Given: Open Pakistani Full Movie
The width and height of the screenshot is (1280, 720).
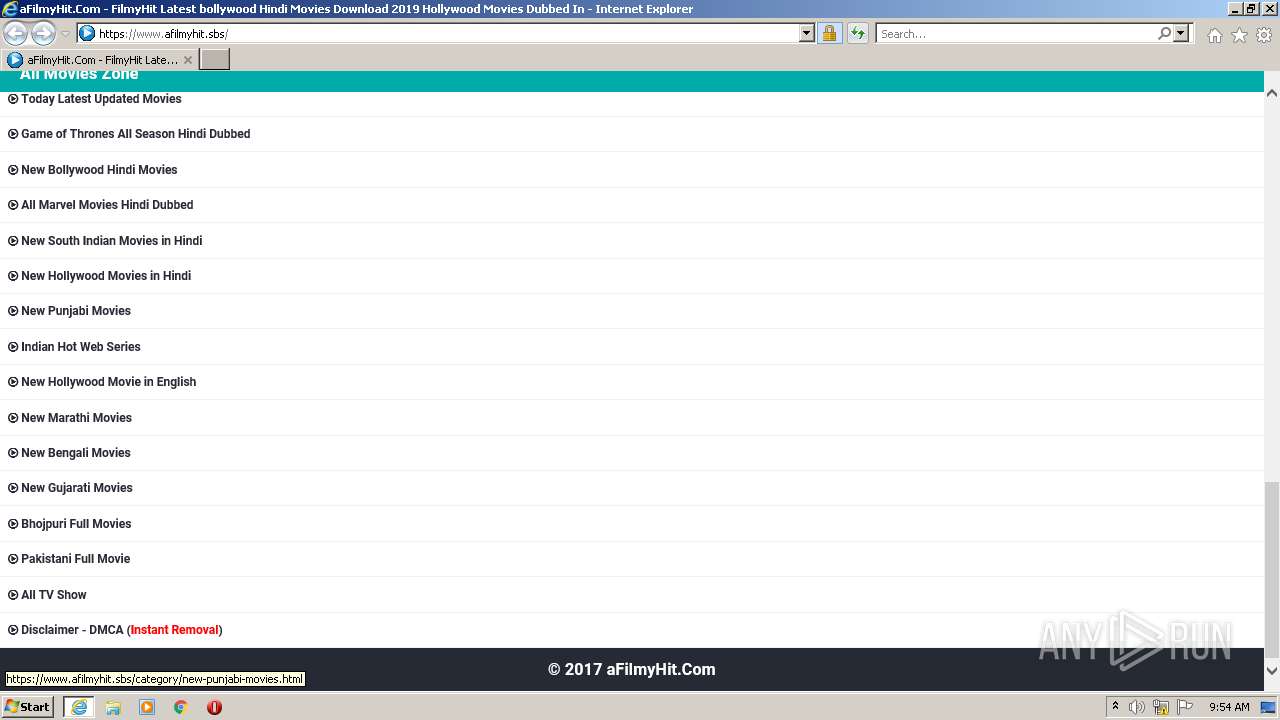Looking at the screenshot, I should tap(76, 559).
